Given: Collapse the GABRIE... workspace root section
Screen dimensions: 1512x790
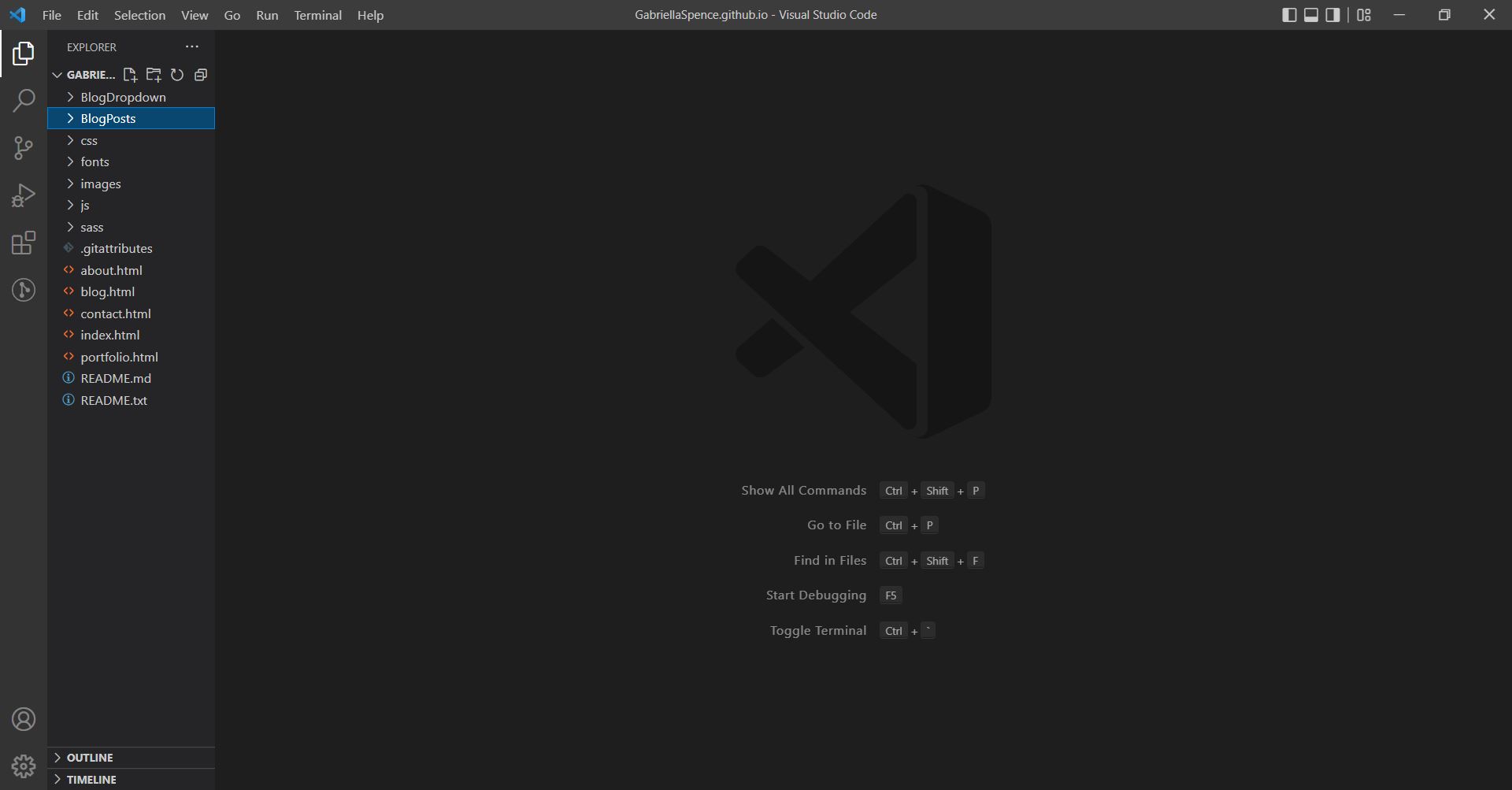Looking at the screenshot, I should click(x=83, y=75).
